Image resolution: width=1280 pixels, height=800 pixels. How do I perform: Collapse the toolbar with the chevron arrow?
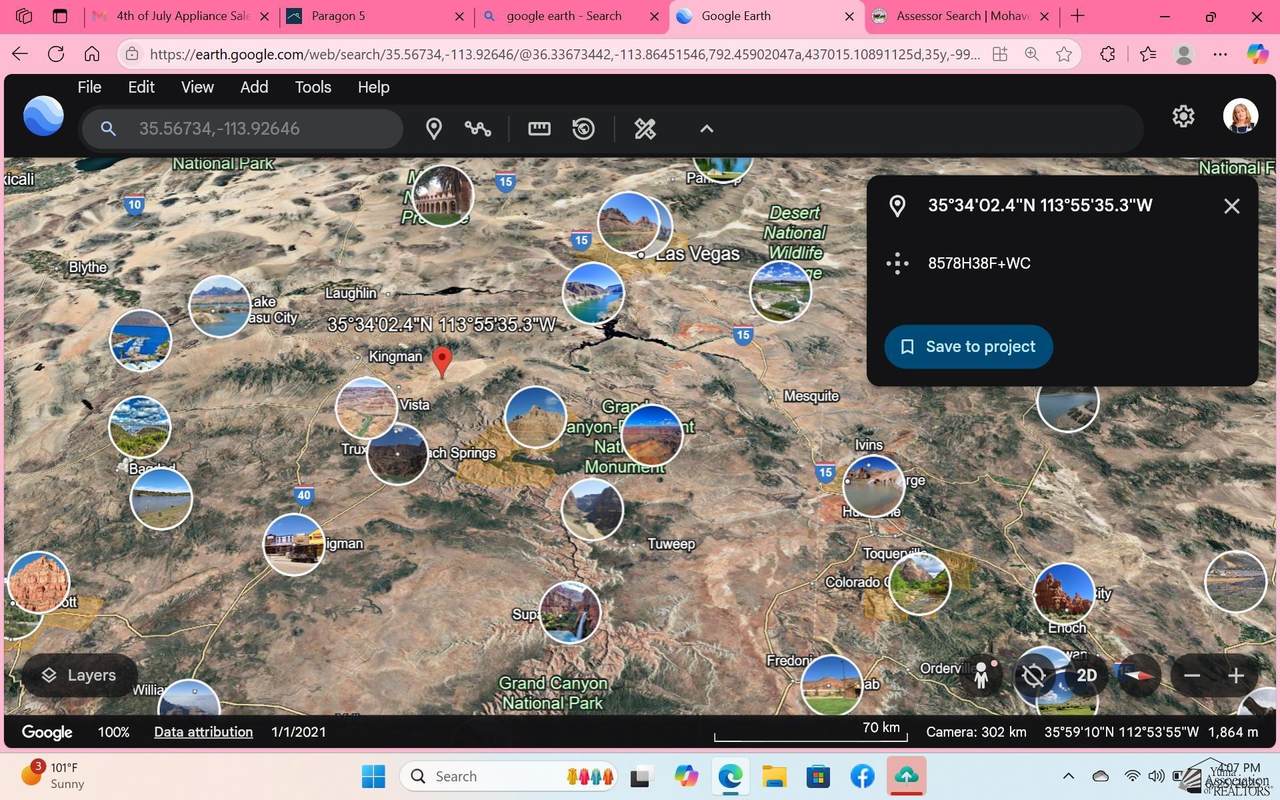coord(706,129)
